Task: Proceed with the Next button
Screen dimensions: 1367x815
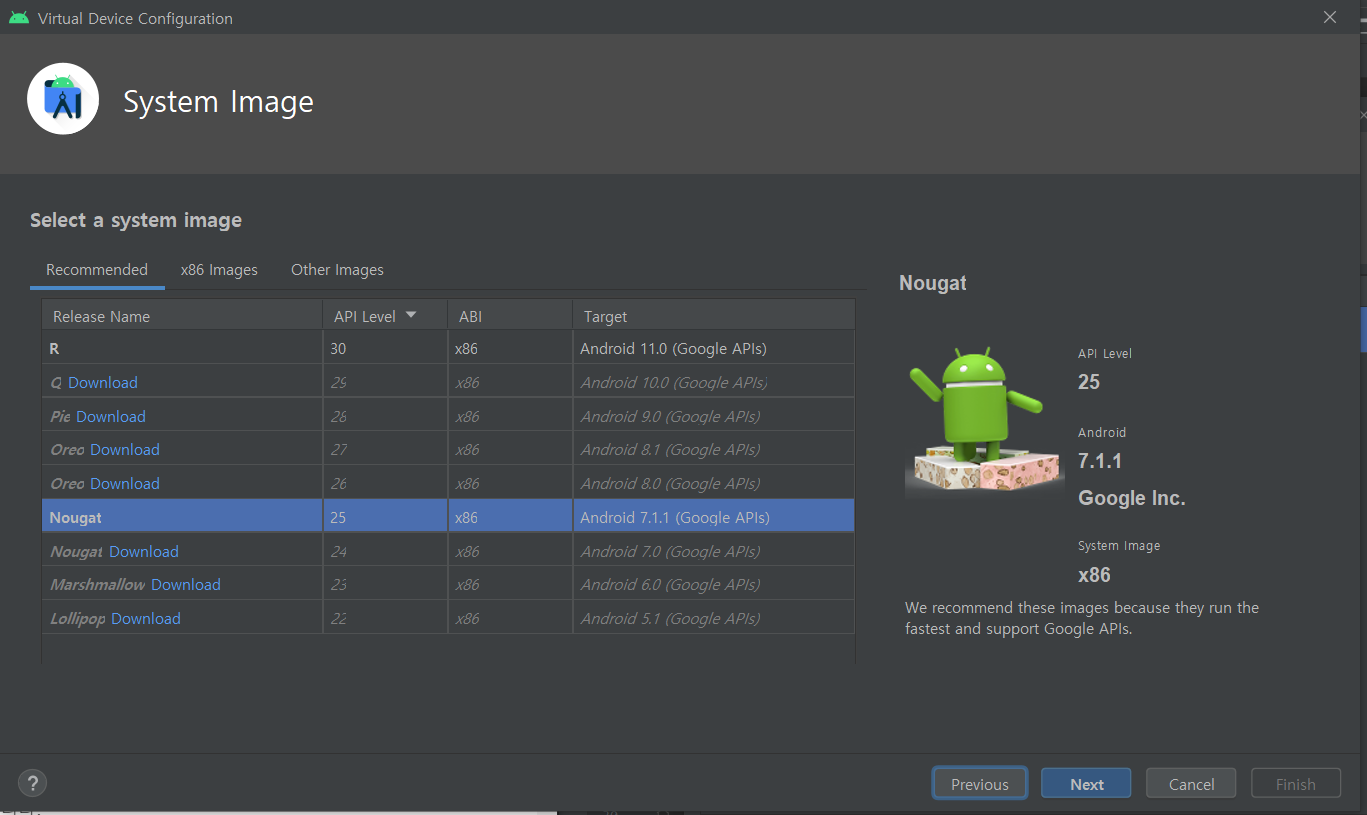Action: pyautogui.click(x=1087, y=784)
